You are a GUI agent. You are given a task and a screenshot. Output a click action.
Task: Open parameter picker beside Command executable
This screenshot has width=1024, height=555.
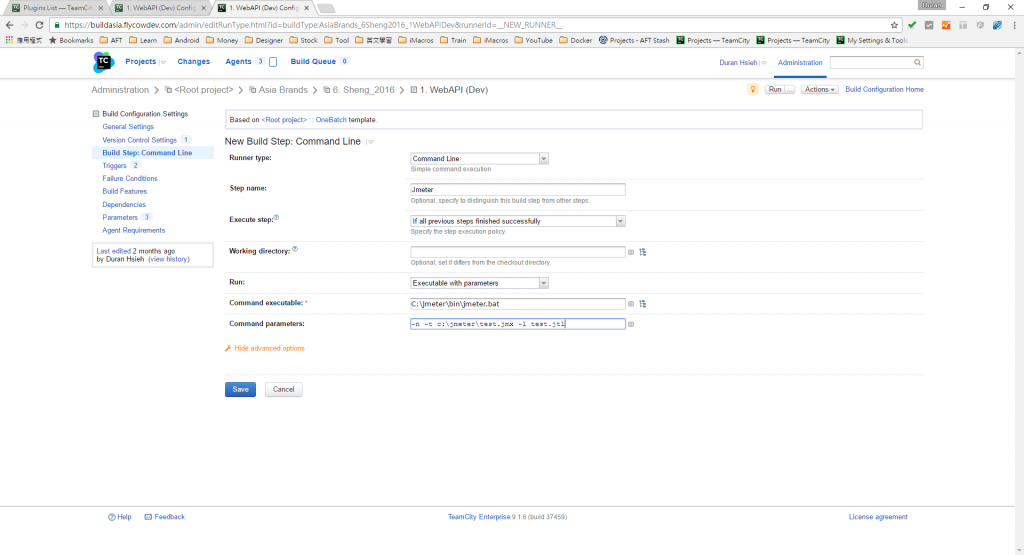[x=631, y=304]
